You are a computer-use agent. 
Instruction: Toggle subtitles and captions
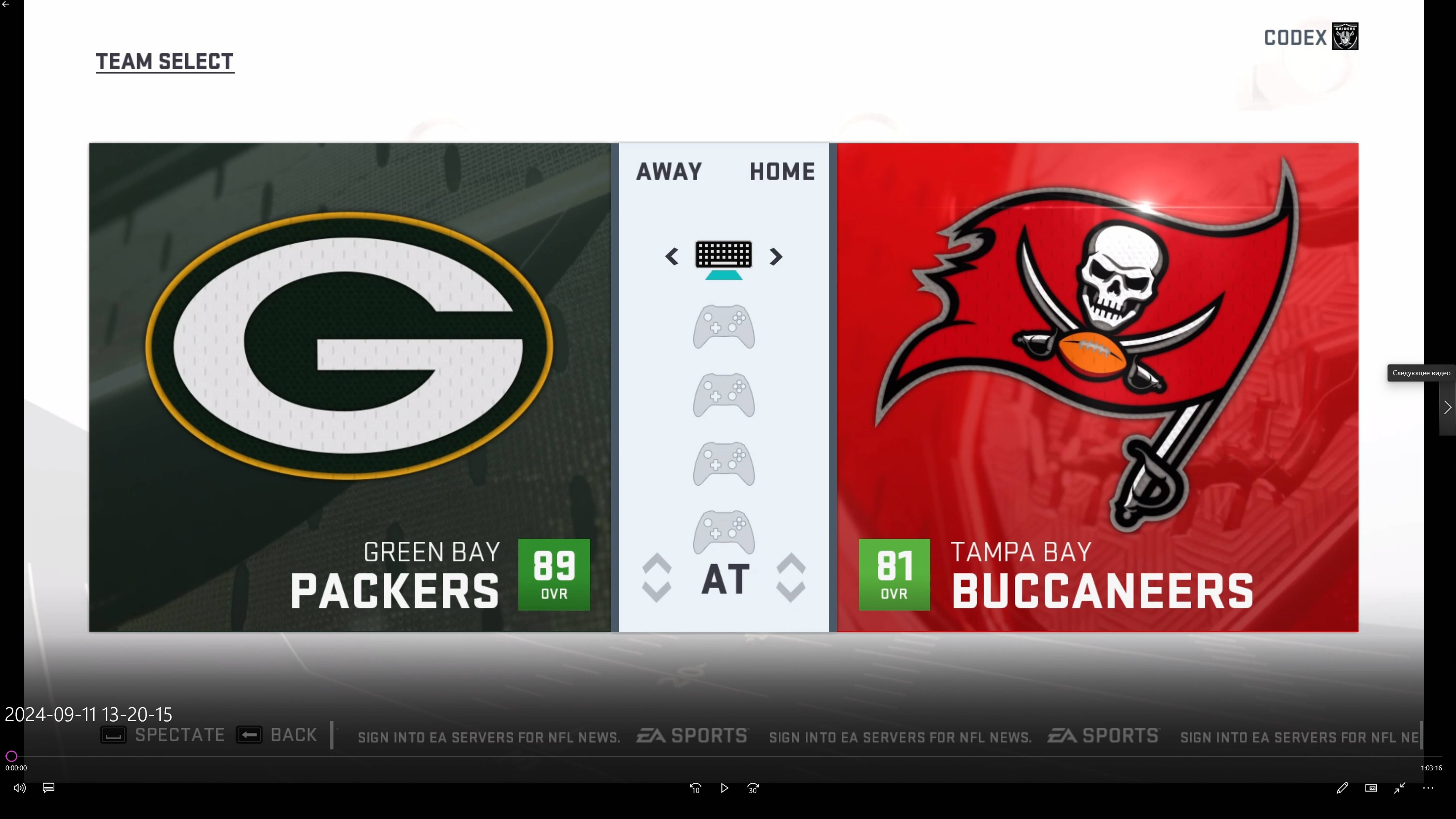[49, 788]
